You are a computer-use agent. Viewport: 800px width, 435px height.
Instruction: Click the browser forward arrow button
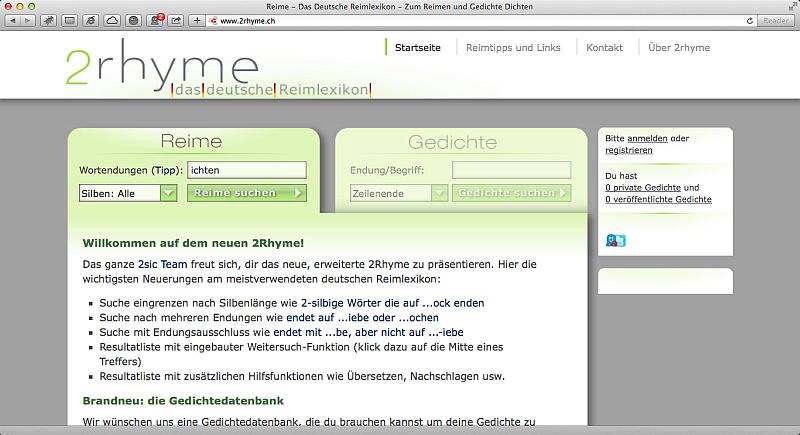pos(27,20)
